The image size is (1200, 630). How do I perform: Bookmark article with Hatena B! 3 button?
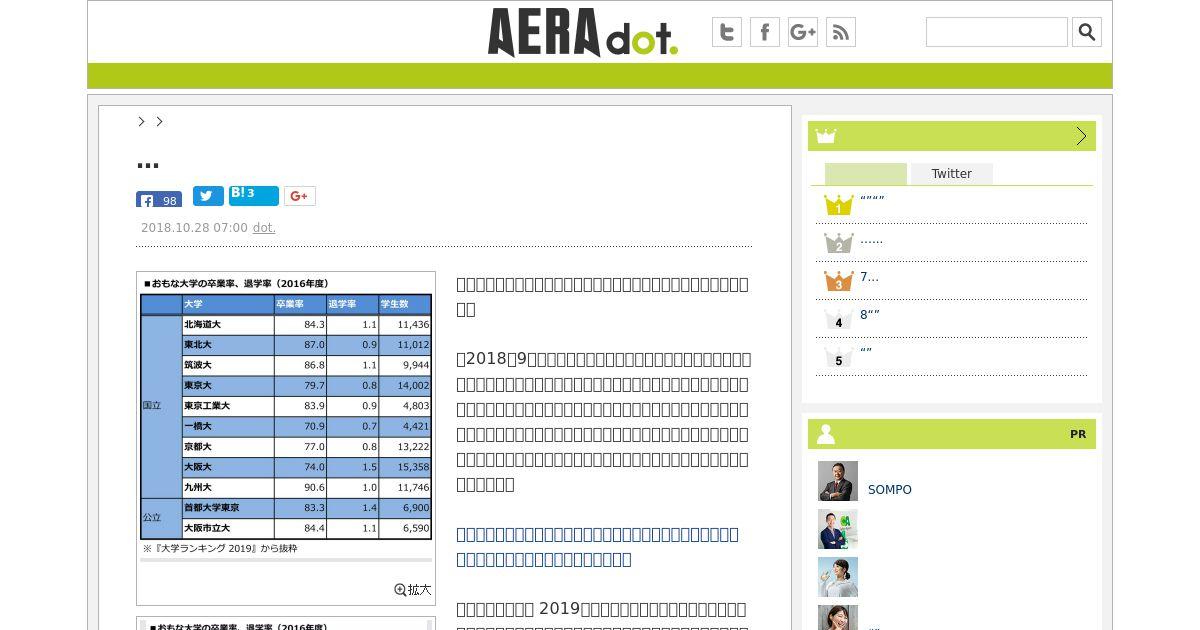click(x=253, y=196)
